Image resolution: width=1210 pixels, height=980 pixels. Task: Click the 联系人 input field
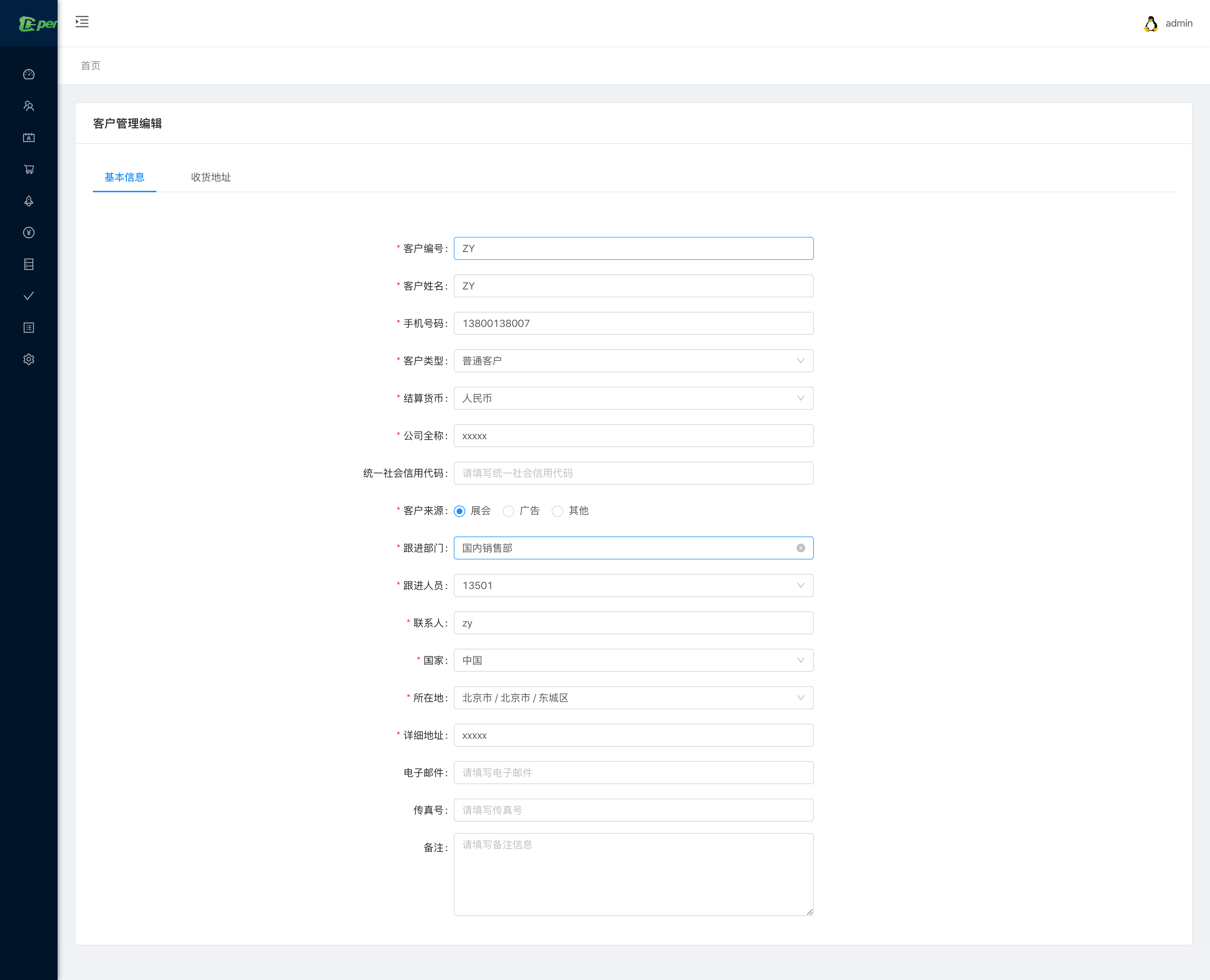pos(633,623)
